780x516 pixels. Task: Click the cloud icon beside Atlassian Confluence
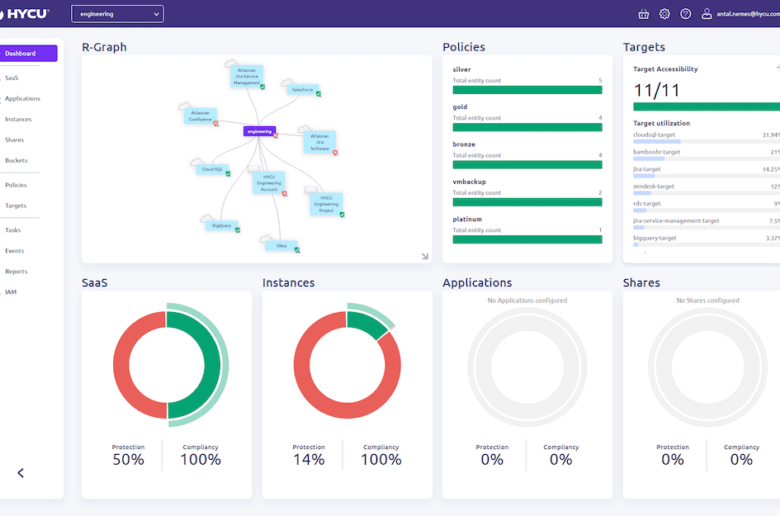coord(185,106)
